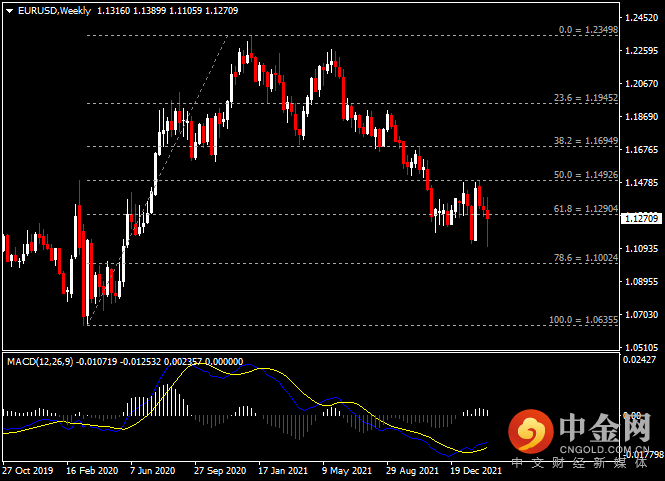Click the 0.02427 MACD scale value

639,359
